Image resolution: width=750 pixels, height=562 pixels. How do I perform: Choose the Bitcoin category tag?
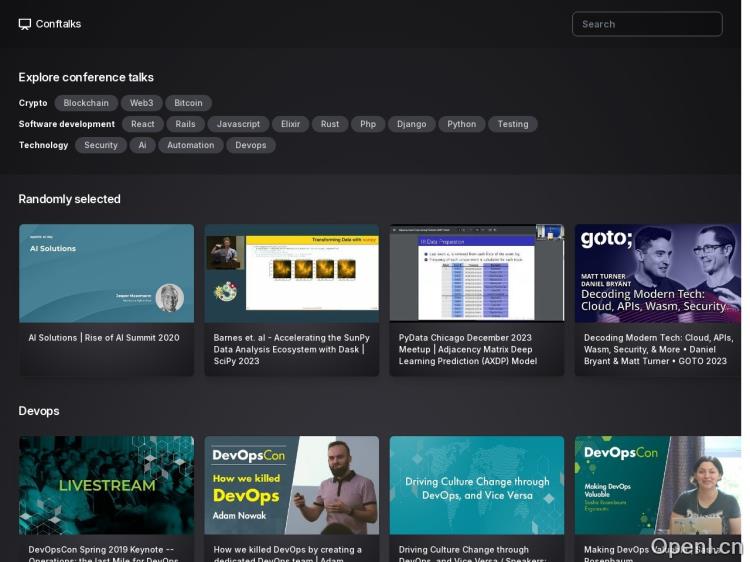[188, 103]
